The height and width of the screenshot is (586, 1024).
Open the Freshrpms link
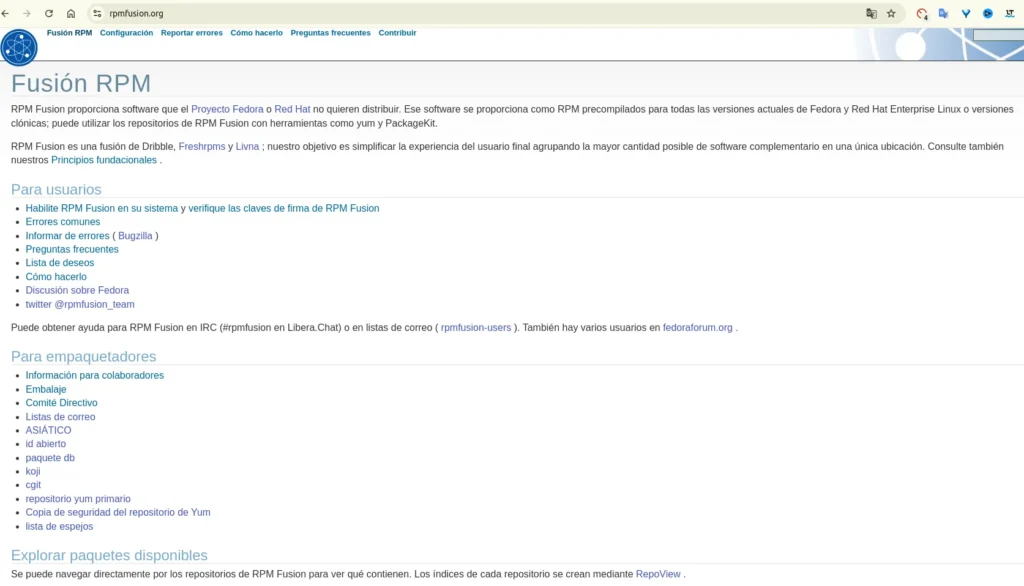pos(202,146)
